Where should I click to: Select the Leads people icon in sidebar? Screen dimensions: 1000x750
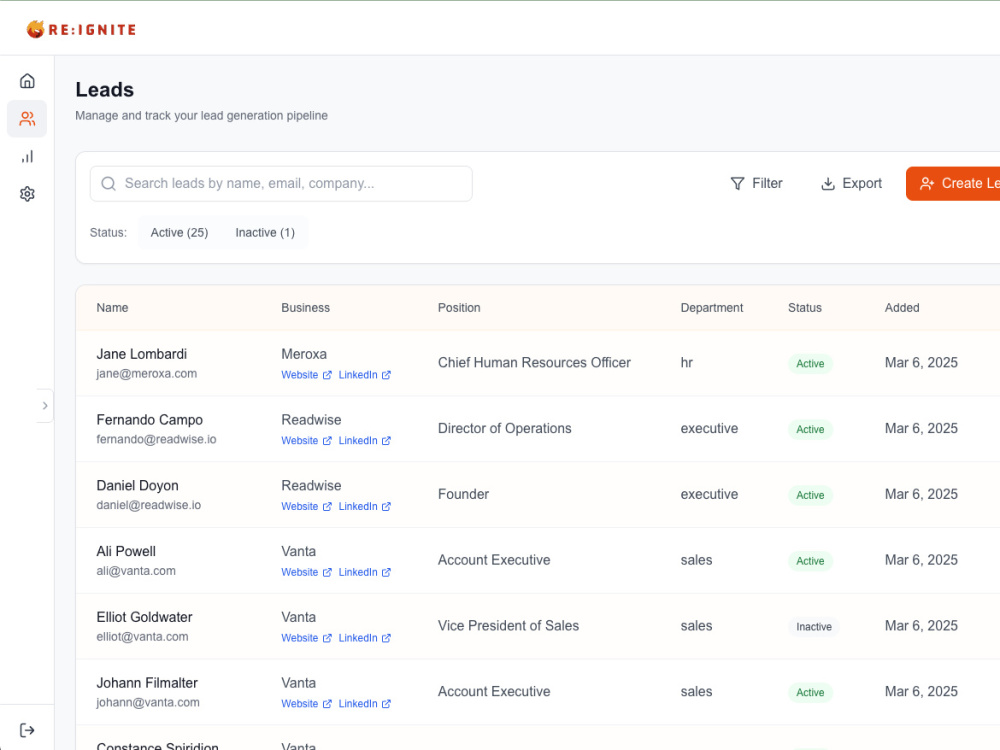click(27, 119)
